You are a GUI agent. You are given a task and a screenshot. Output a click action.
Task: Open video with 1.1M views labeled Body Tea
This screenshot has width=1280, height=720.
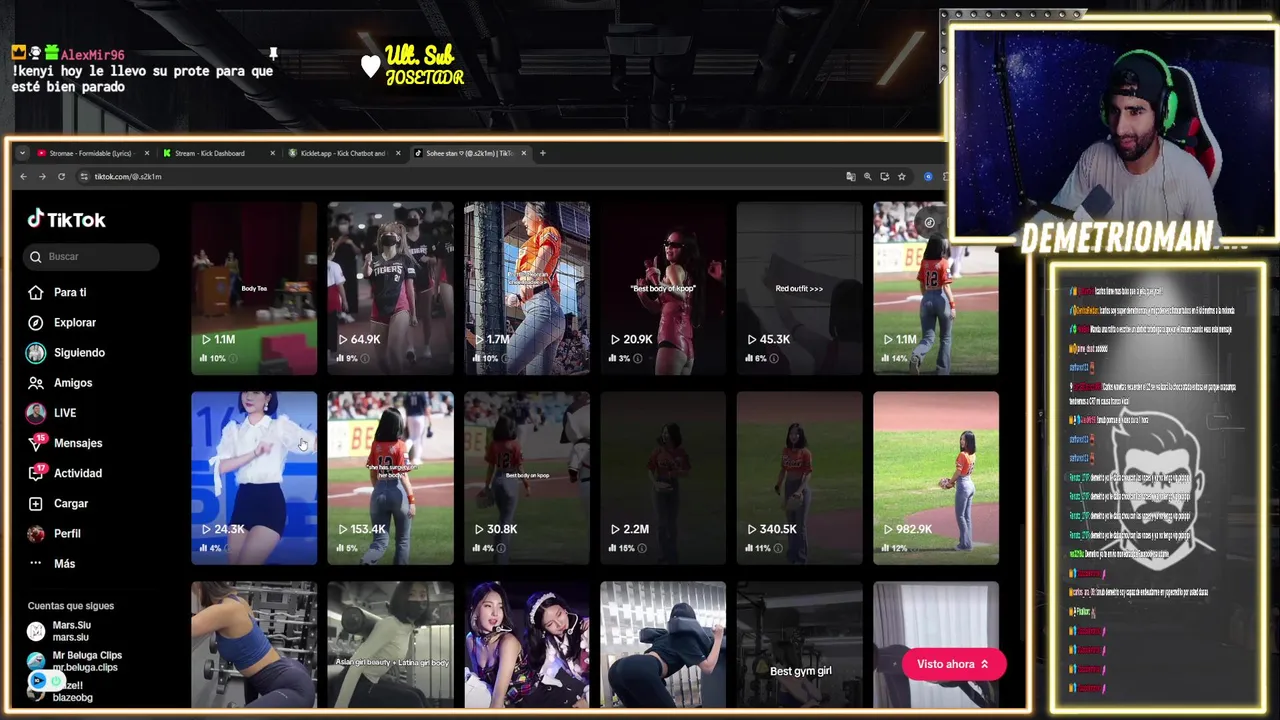tap(254, 288)
